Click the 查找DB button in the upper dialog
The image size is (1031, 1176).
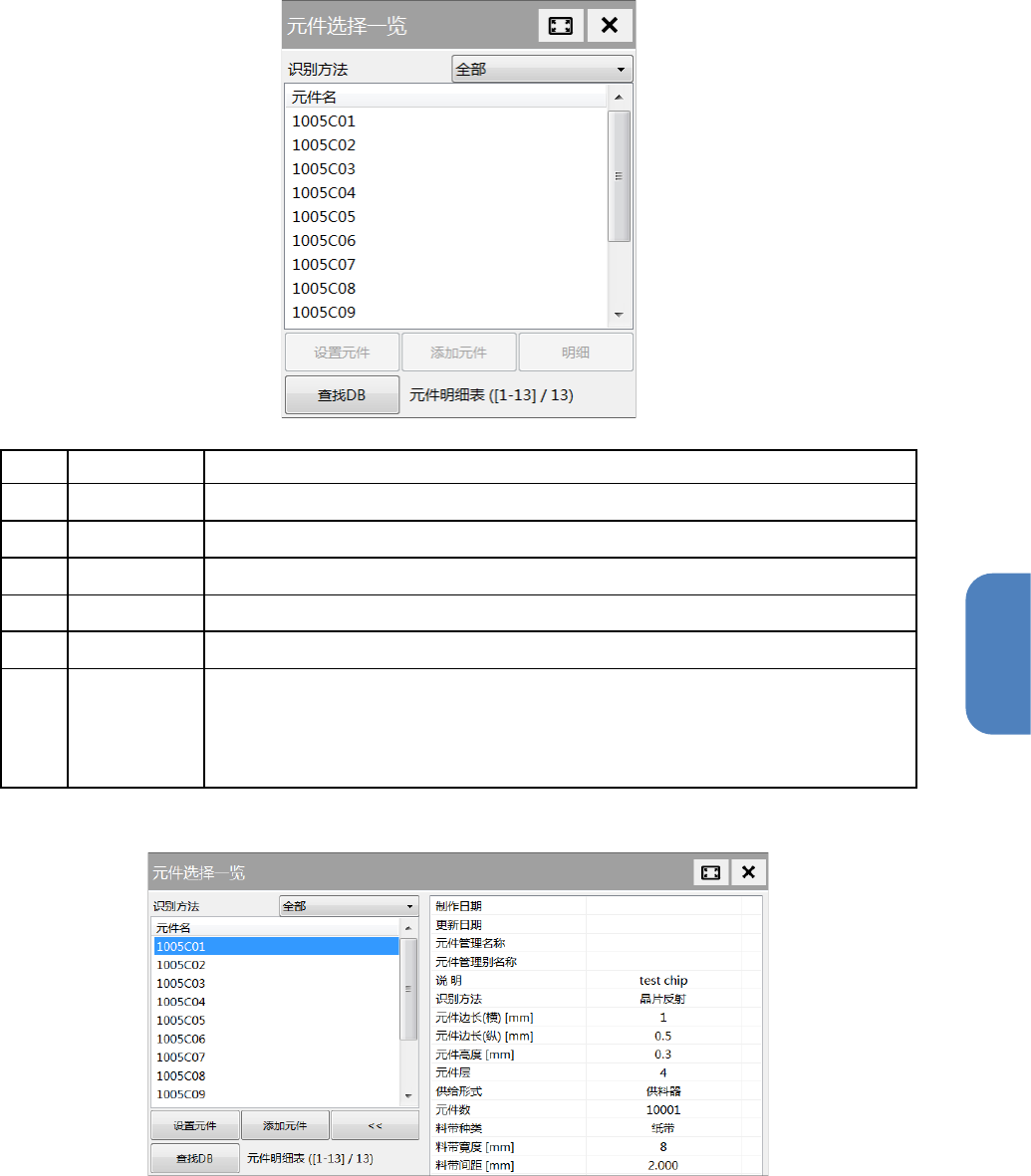(x=342, y=395)
